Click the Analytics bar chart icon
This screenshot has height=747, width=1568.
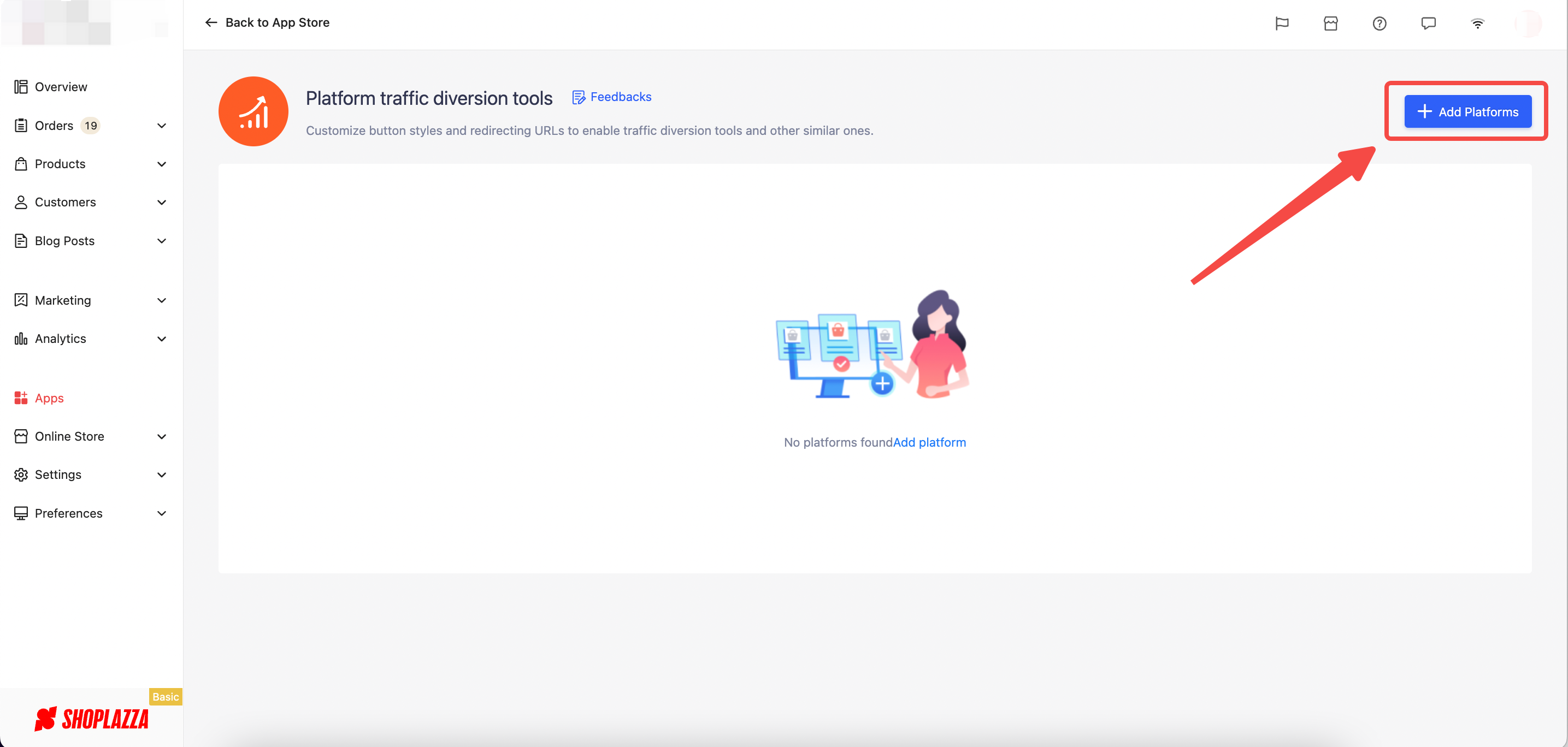point(21,338)
